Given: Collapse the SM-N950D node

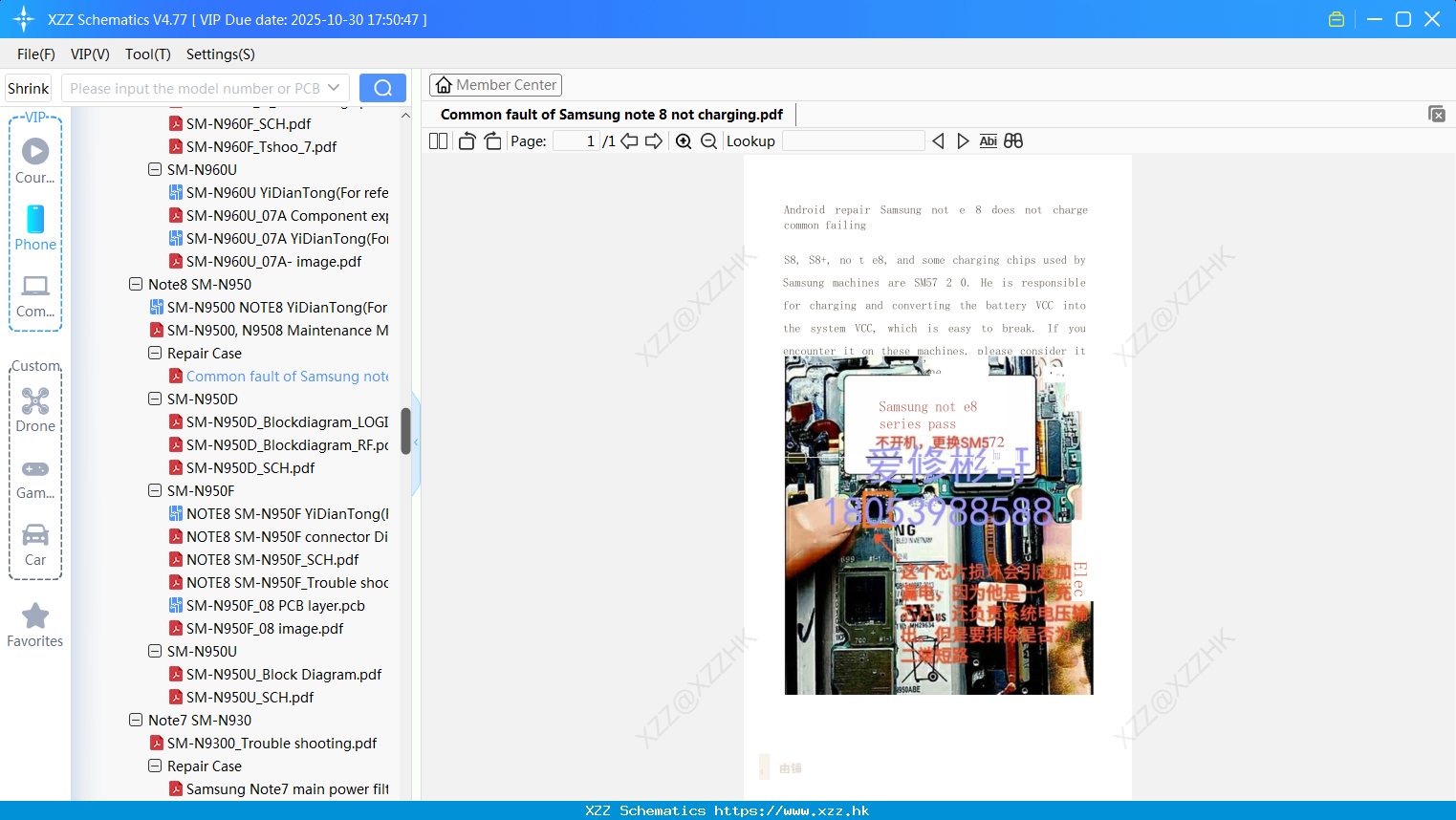Looking at the screenshot, I should pos(155,399).
